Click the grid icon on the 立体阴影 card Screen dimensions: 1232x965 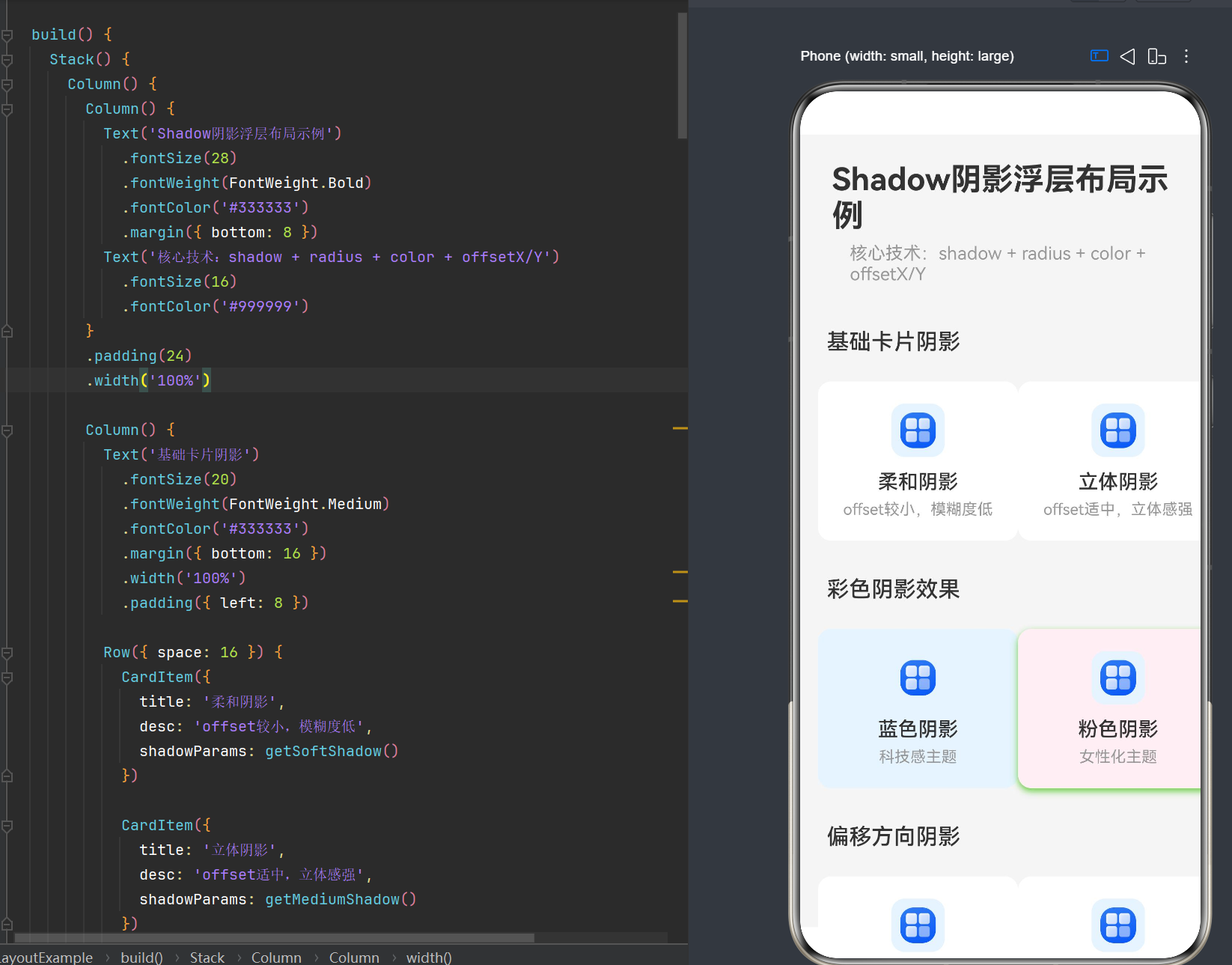(1118, 430)
